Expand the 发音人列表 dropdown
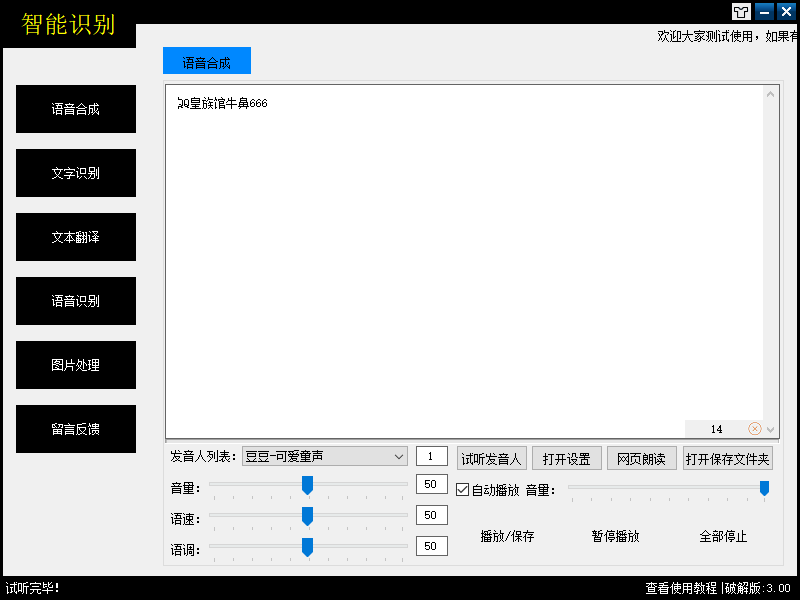Image resolution: width=800 pixels, height=600 pixels. click(x=324, y=456)
